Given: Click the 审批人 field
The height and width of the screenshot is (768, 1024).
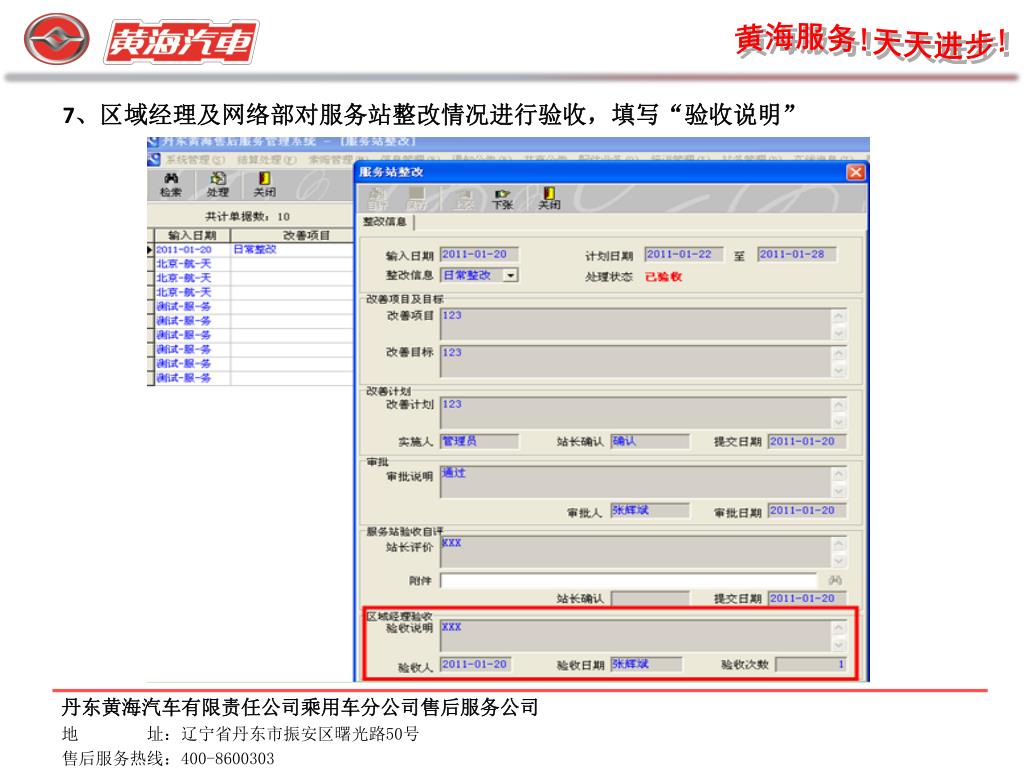Looking at the screenshot, I should point(650,510).
